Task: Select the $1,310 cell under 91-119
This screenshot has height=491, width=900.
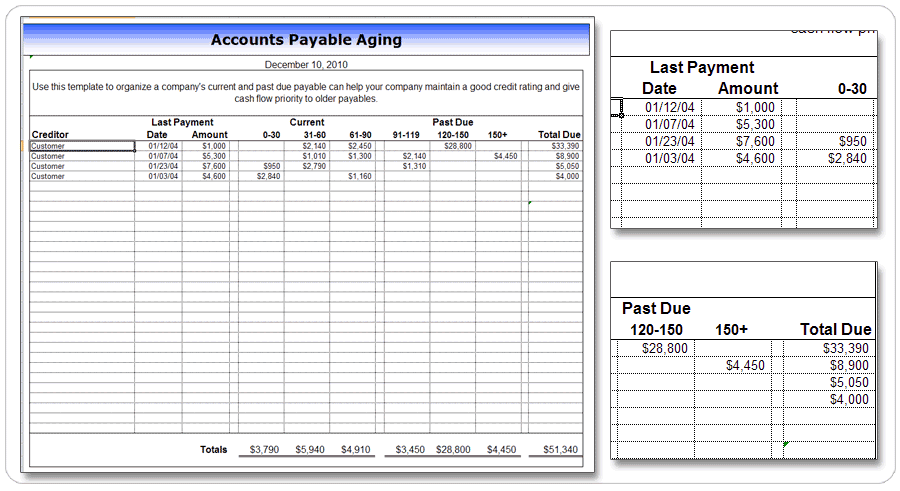Action: click(414, 166)
